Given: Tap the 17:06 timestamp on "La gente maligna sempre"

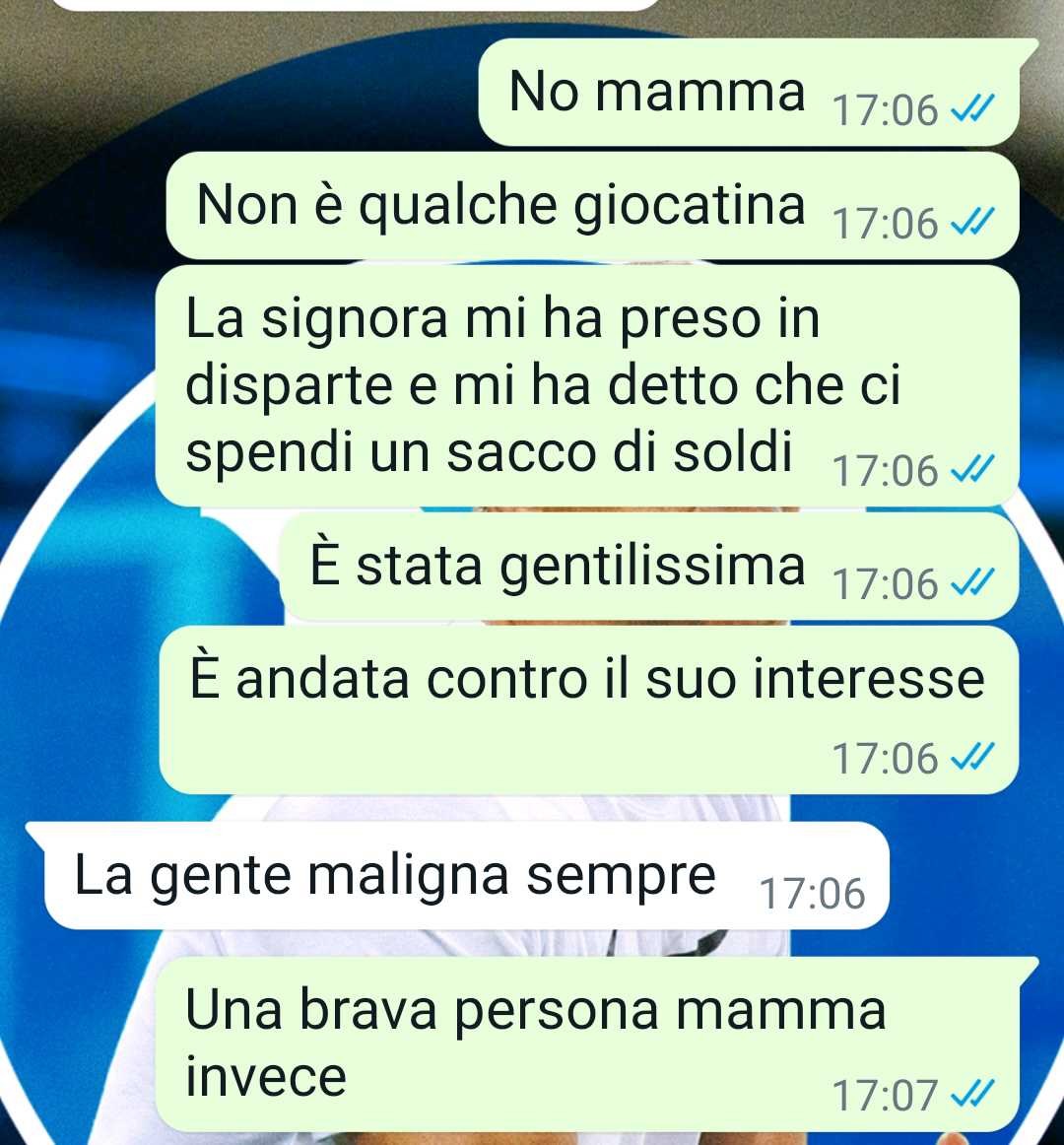Looking at the screenshot, I should pyautogui.click(x=812, y=894).
